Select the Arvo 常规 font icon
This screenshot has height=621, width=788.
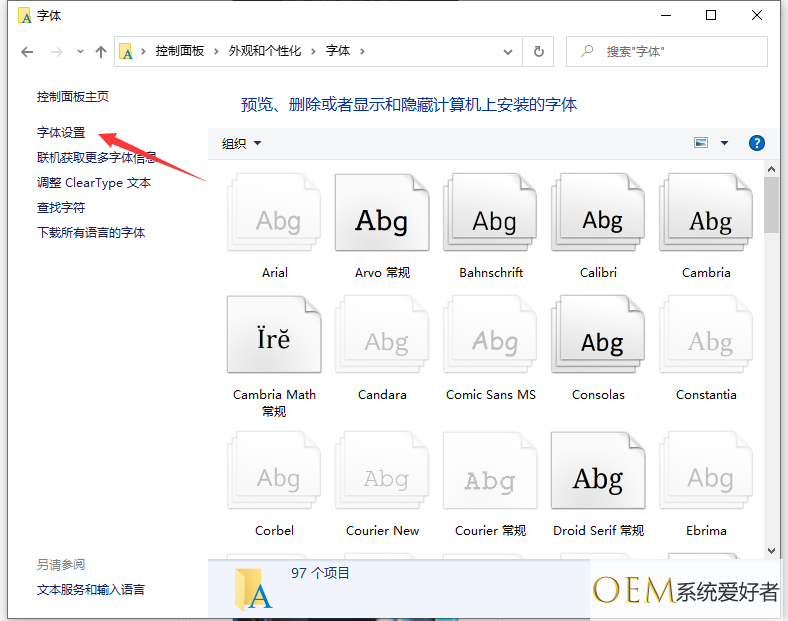coord(382,213)
